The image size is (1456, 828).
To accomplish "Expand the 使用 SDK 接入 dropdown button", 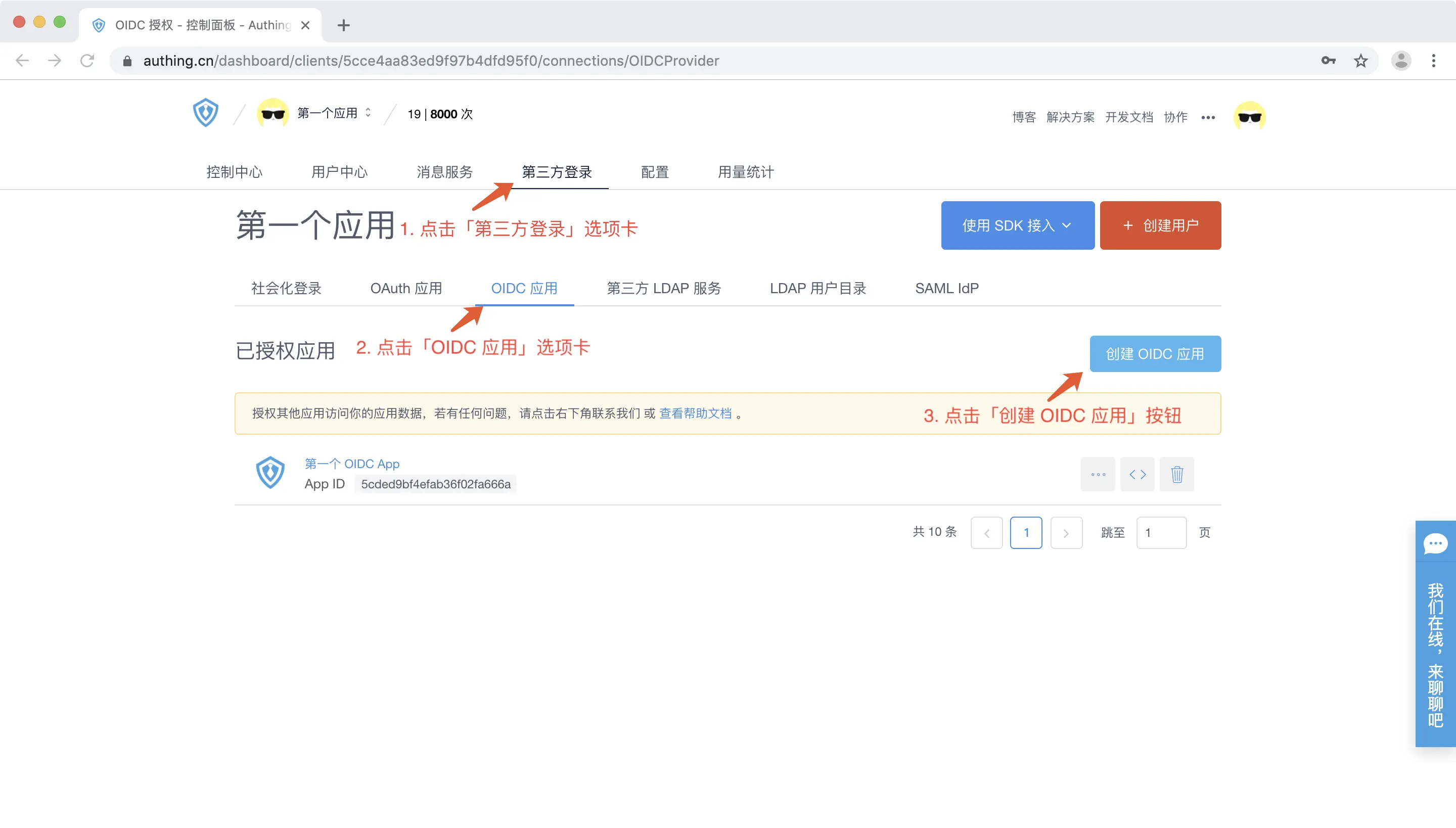I will (x=1017, y=225).
